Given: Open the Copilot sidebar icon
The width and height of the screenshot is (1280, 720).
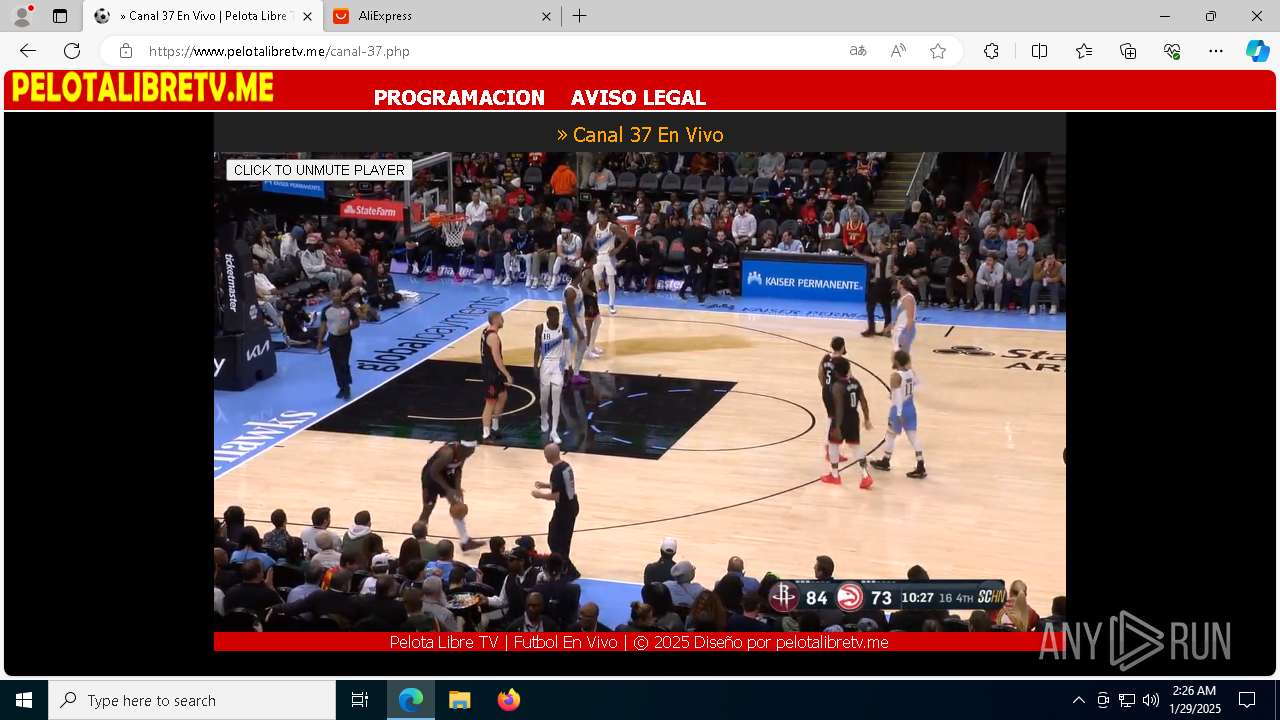Looking at the screenshot, I should click(x=1257, y=51).
